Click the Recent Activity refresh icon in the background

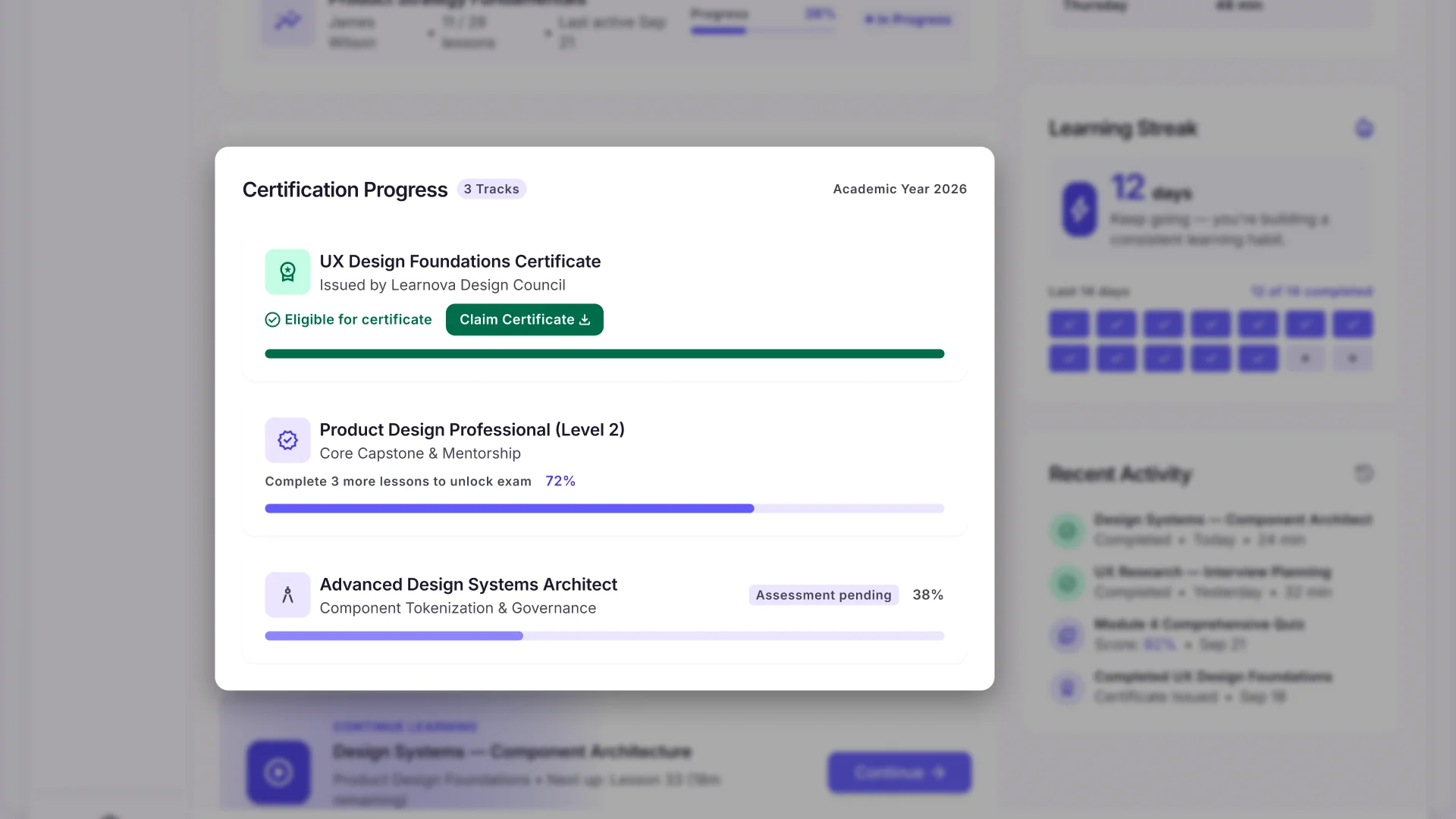click(1364, 474)
